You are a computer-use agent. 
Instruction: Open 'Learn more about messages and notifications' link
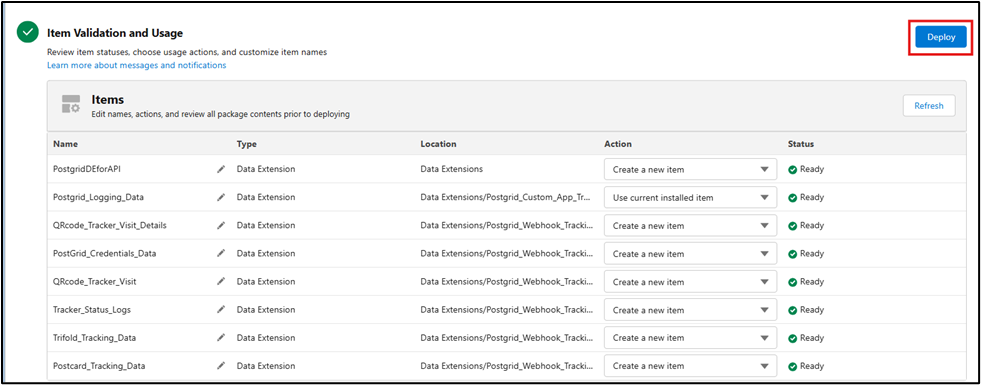pyautogui.click(x=137, y=65)
